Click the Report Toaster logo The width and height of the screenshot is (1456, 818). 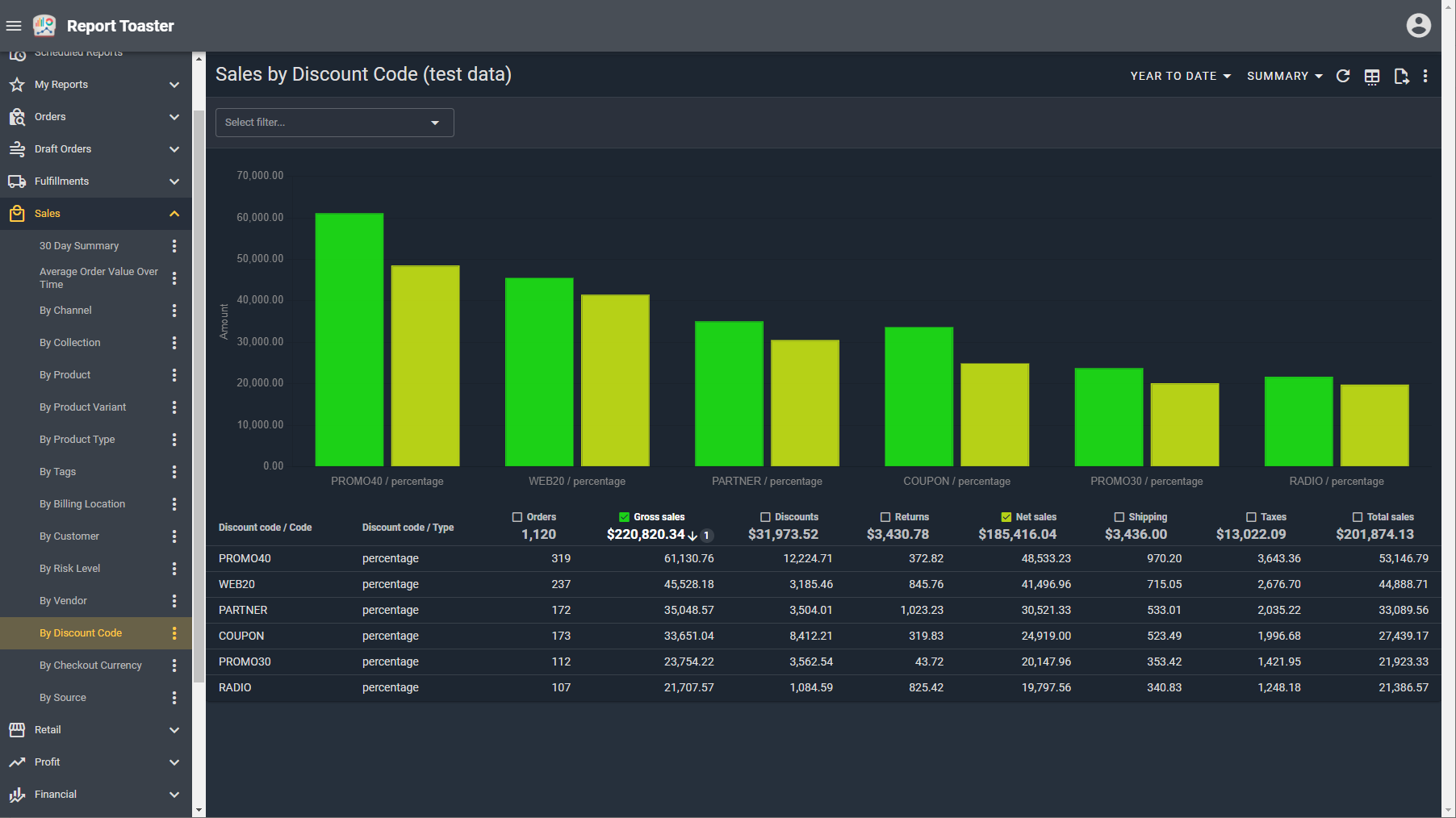(x=44, y=26)
